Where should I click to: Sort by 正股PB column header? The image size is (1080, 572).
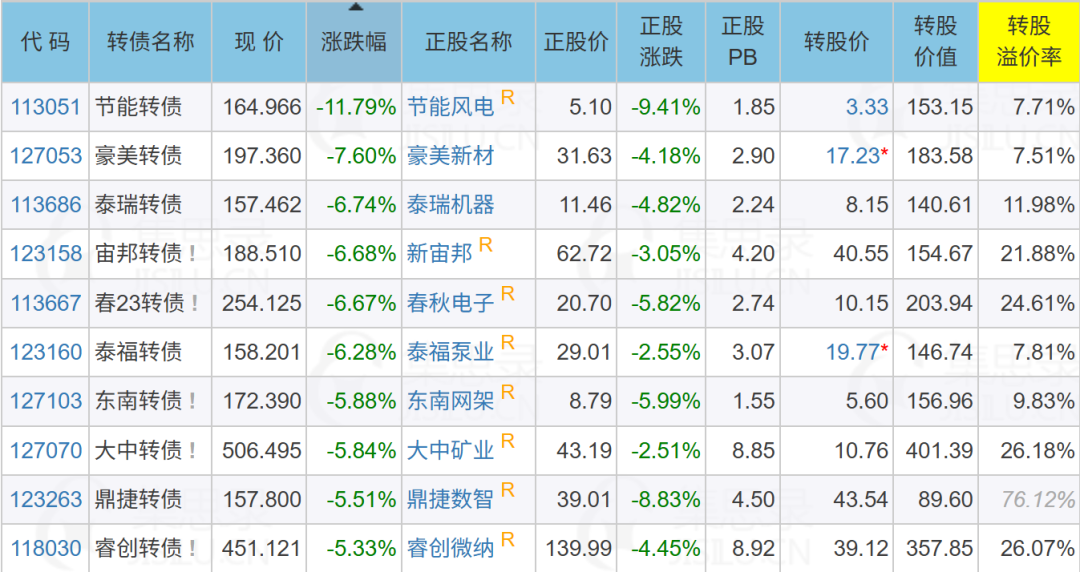(x=742, y=42)
